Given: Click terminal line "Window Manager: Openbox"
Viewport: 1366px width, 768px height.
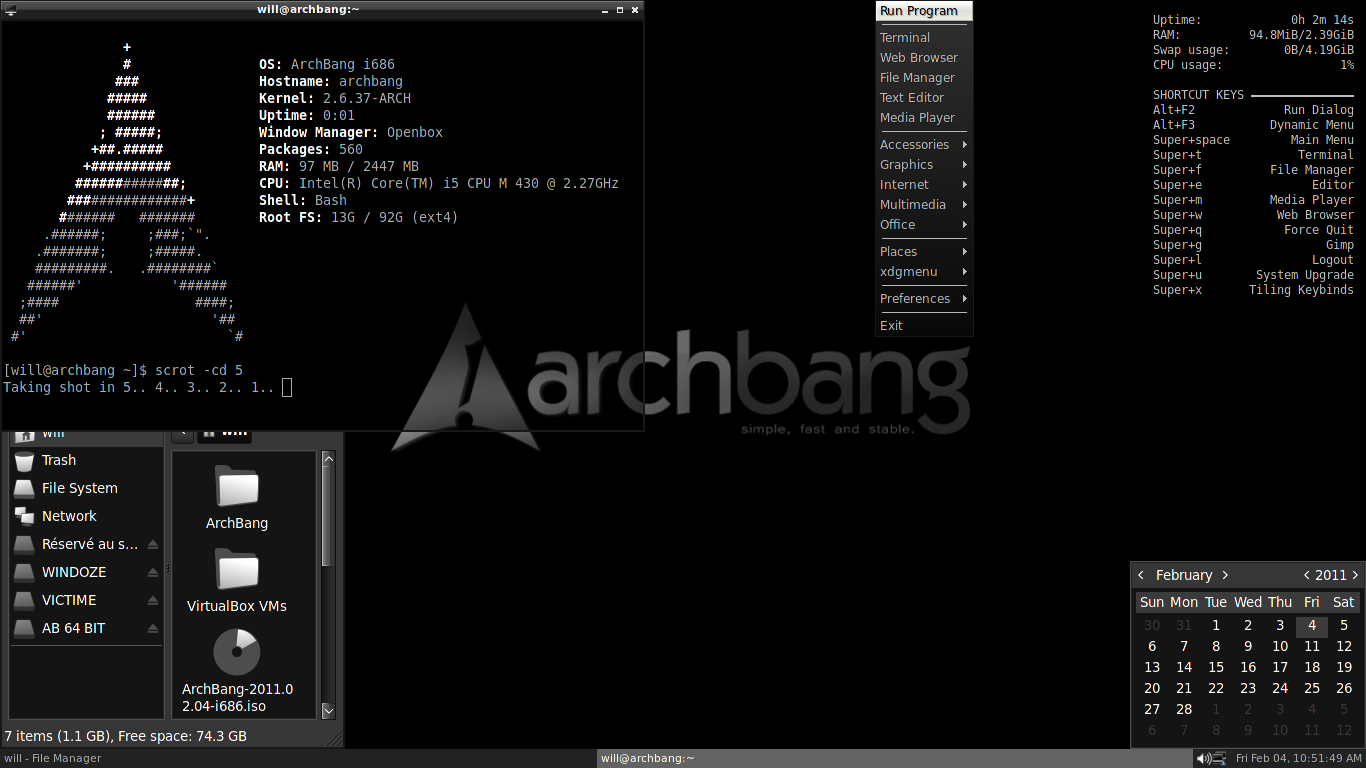Looking at the screenshot, I should point(351,132).
